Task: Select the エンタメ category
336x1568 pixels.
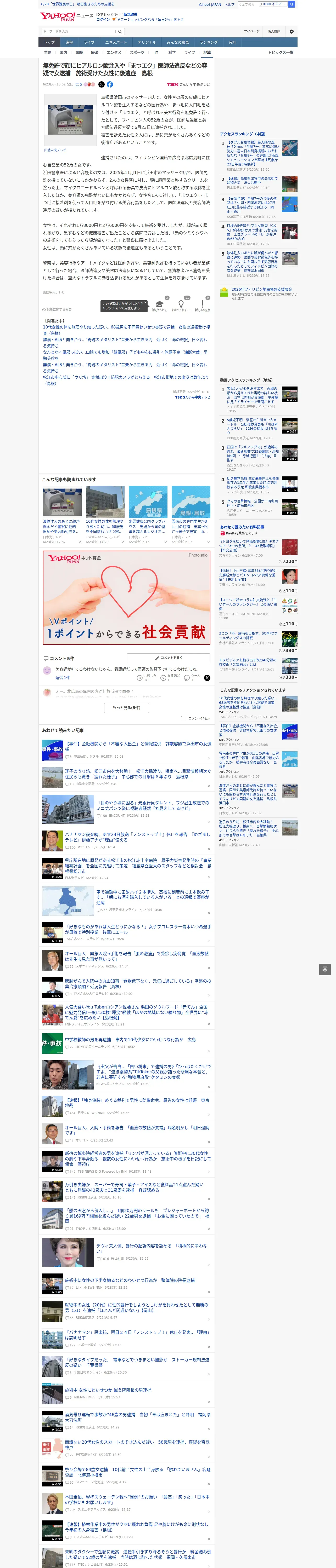Action: pos(114,52)
